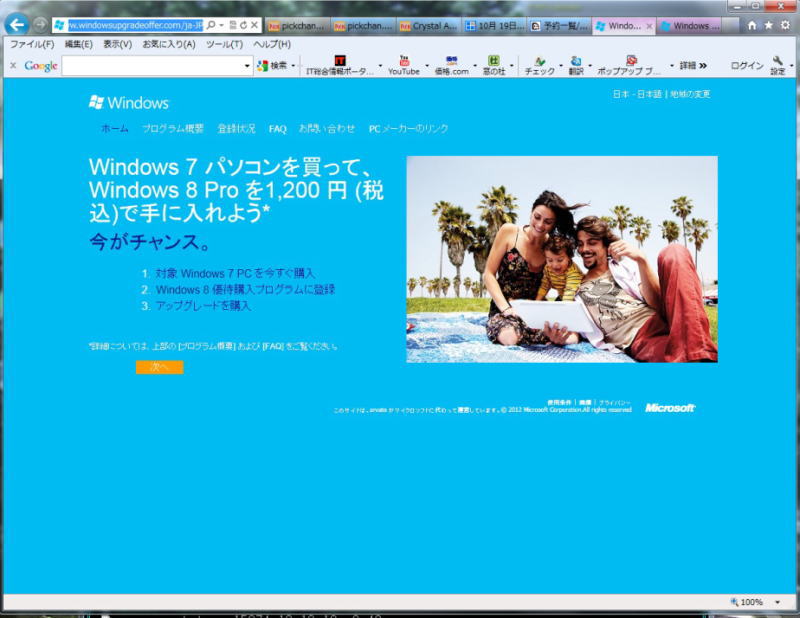This screenshot has width=800, height=618.
Task: Click the family picnic photo
Action: point(562,259)
